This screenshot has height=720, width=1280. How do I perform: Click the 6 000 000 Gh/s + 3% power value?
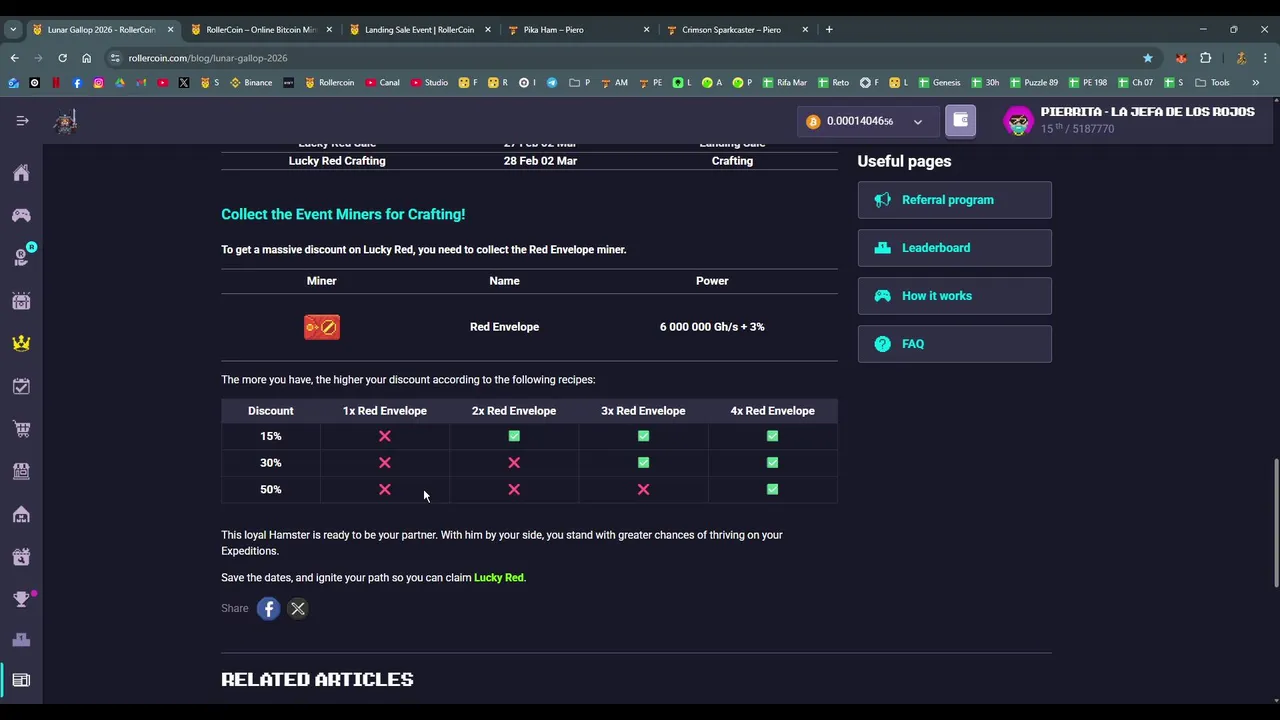coord(712,327)
